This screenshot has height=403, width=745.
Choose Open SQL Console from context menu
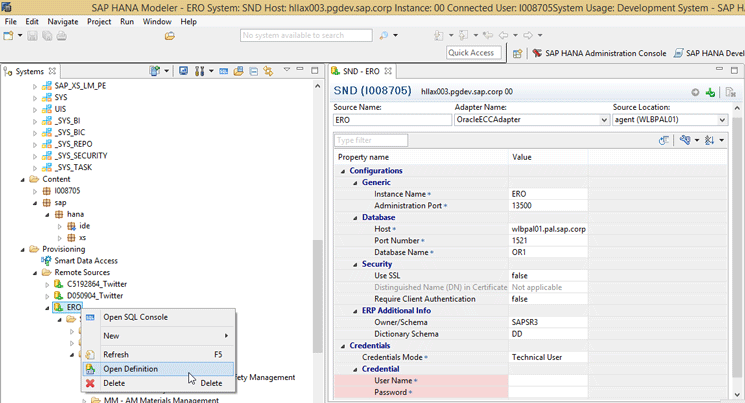click(x=158, y=317)
